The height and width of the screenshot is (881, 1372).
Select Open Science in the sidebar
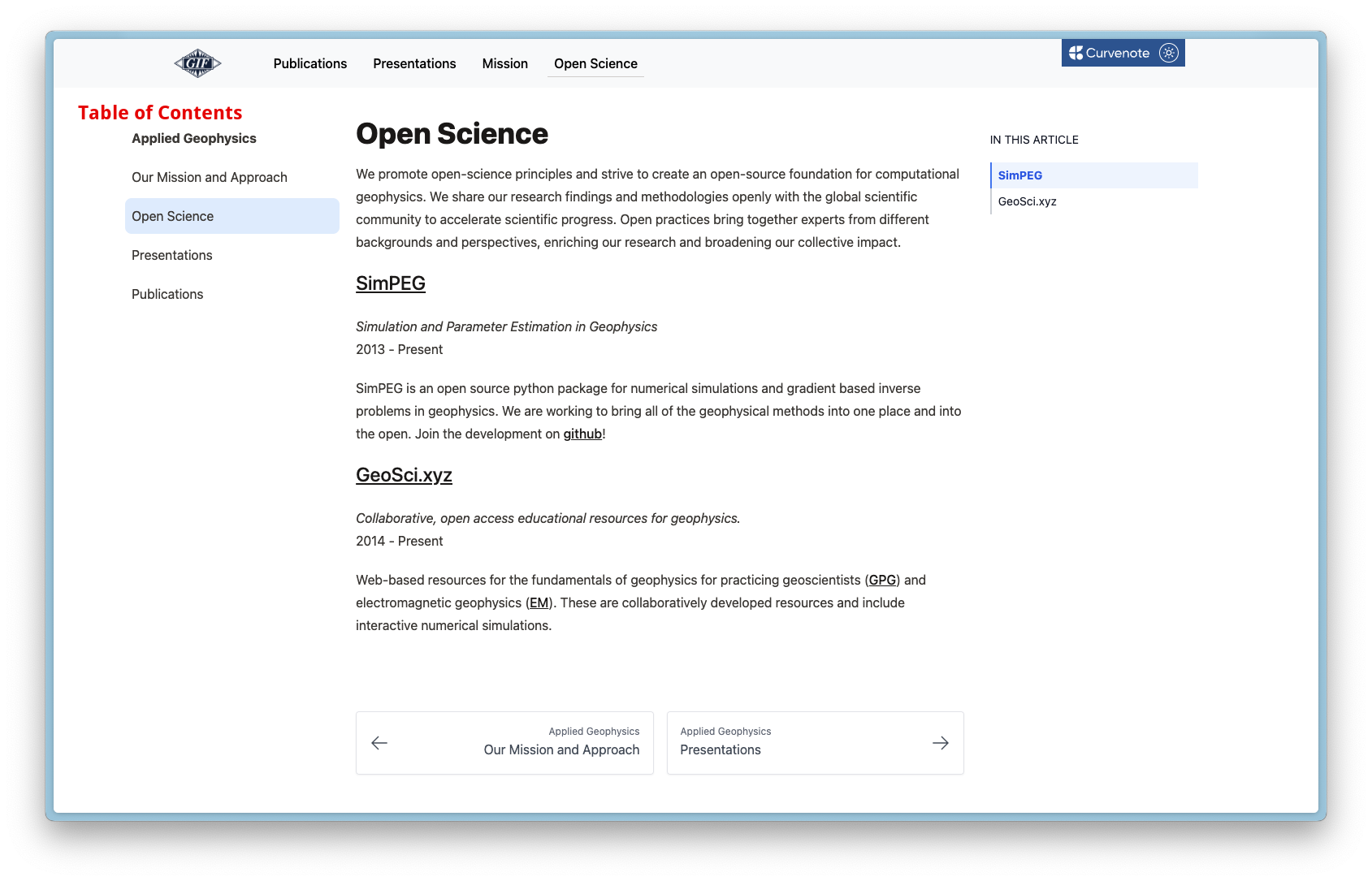(x=172, y=216)
